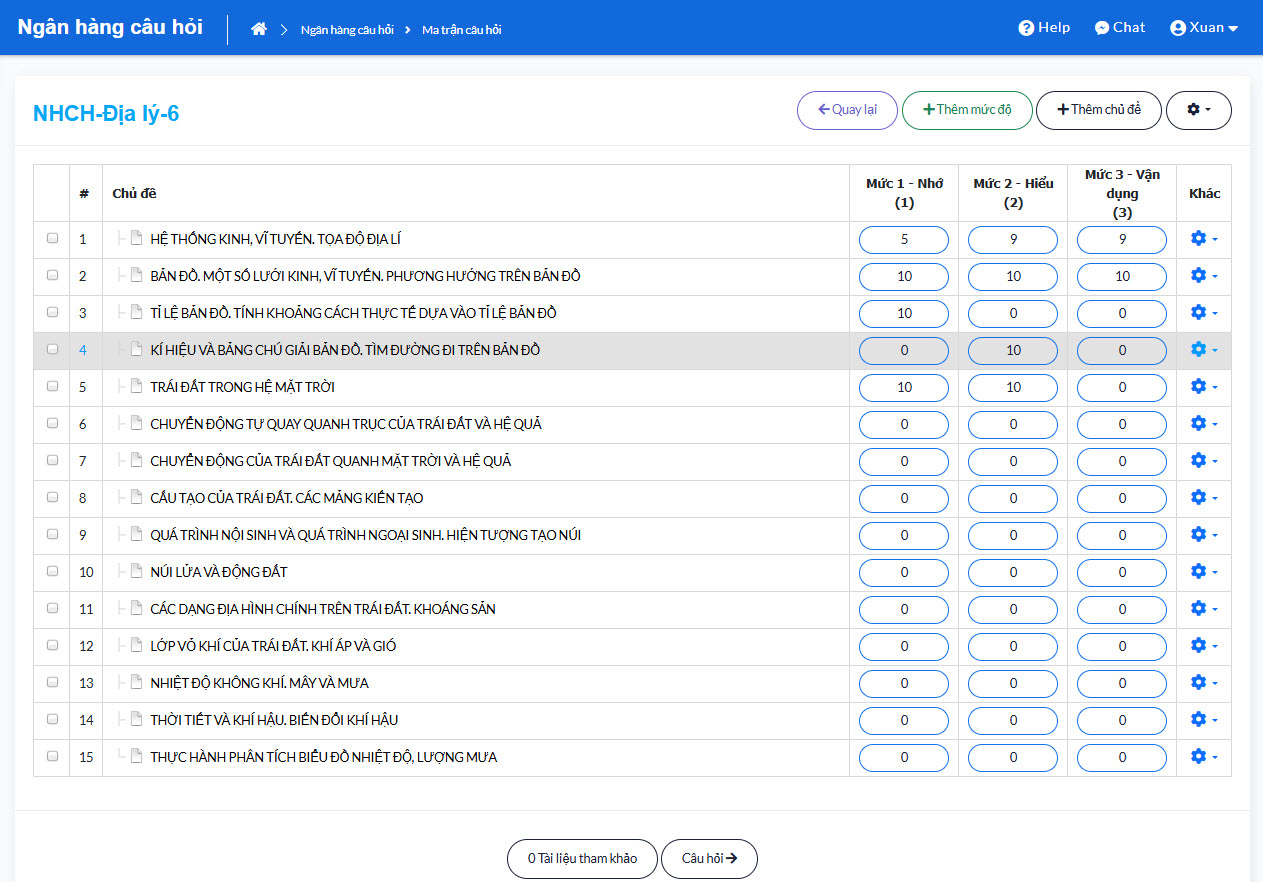
Task: Click the document icon of topic 3
Action: 137,313
